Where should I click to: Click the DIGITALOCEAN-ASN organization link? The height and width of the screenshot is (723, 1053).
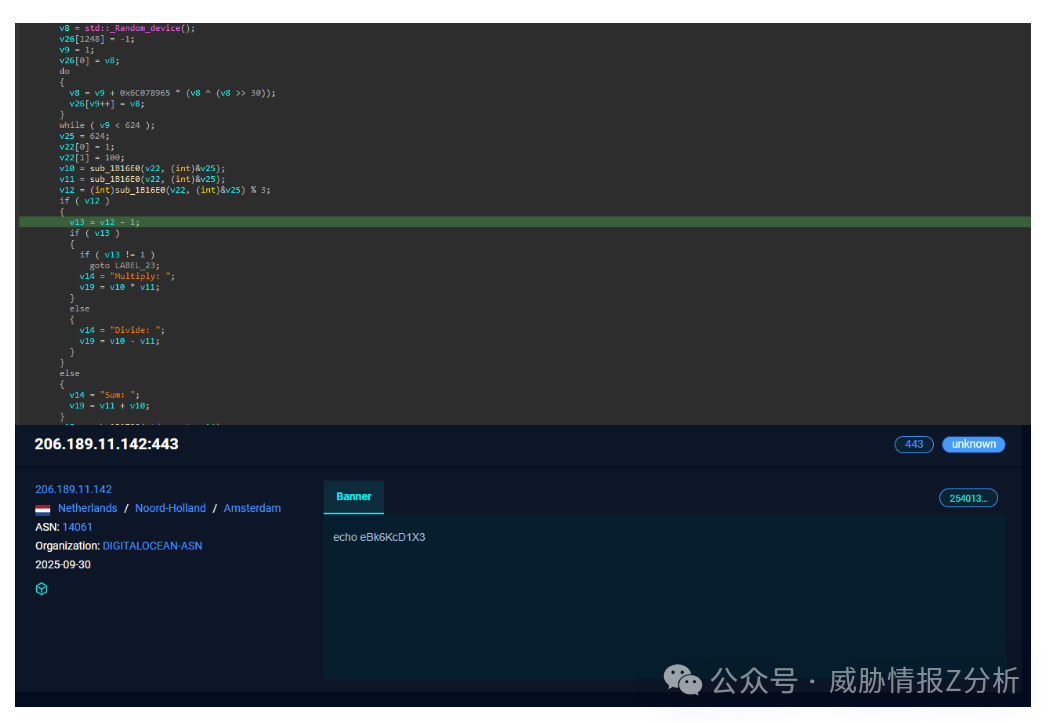(152, 546)
